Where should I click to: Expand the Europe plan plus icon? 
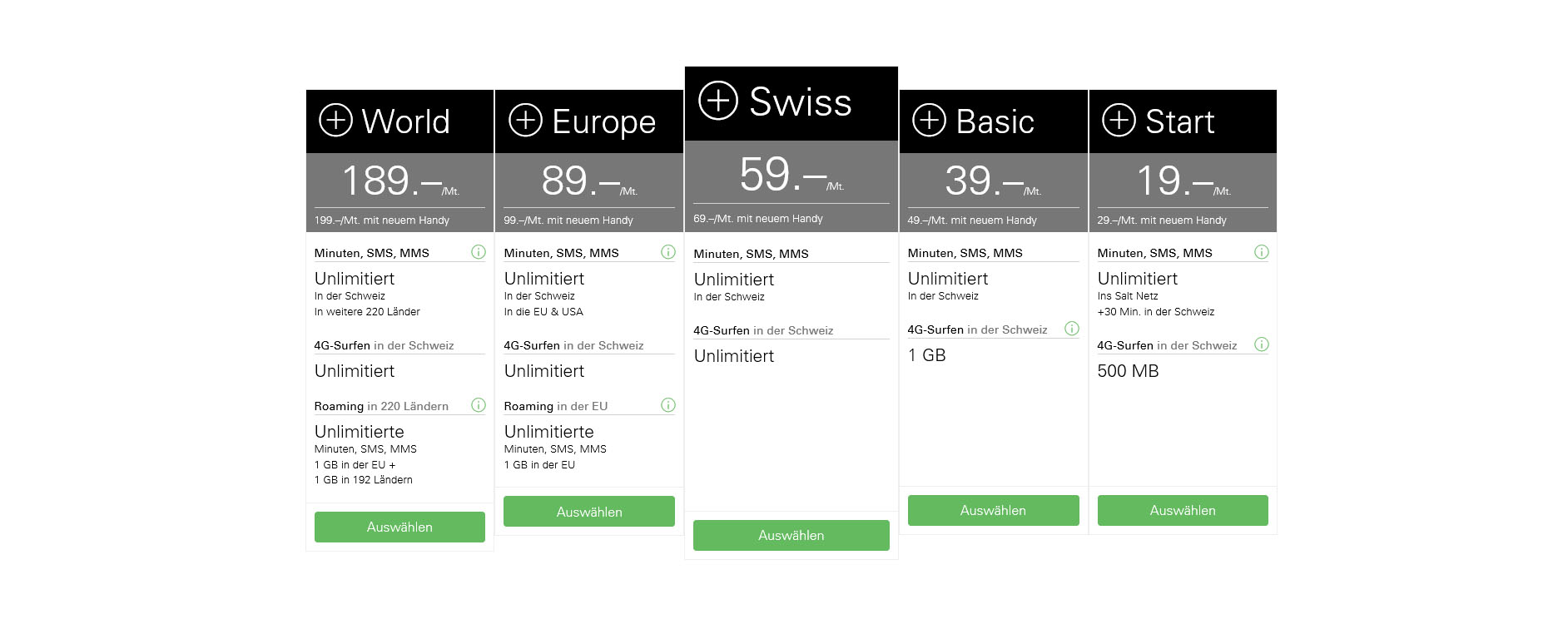point(525,120)
